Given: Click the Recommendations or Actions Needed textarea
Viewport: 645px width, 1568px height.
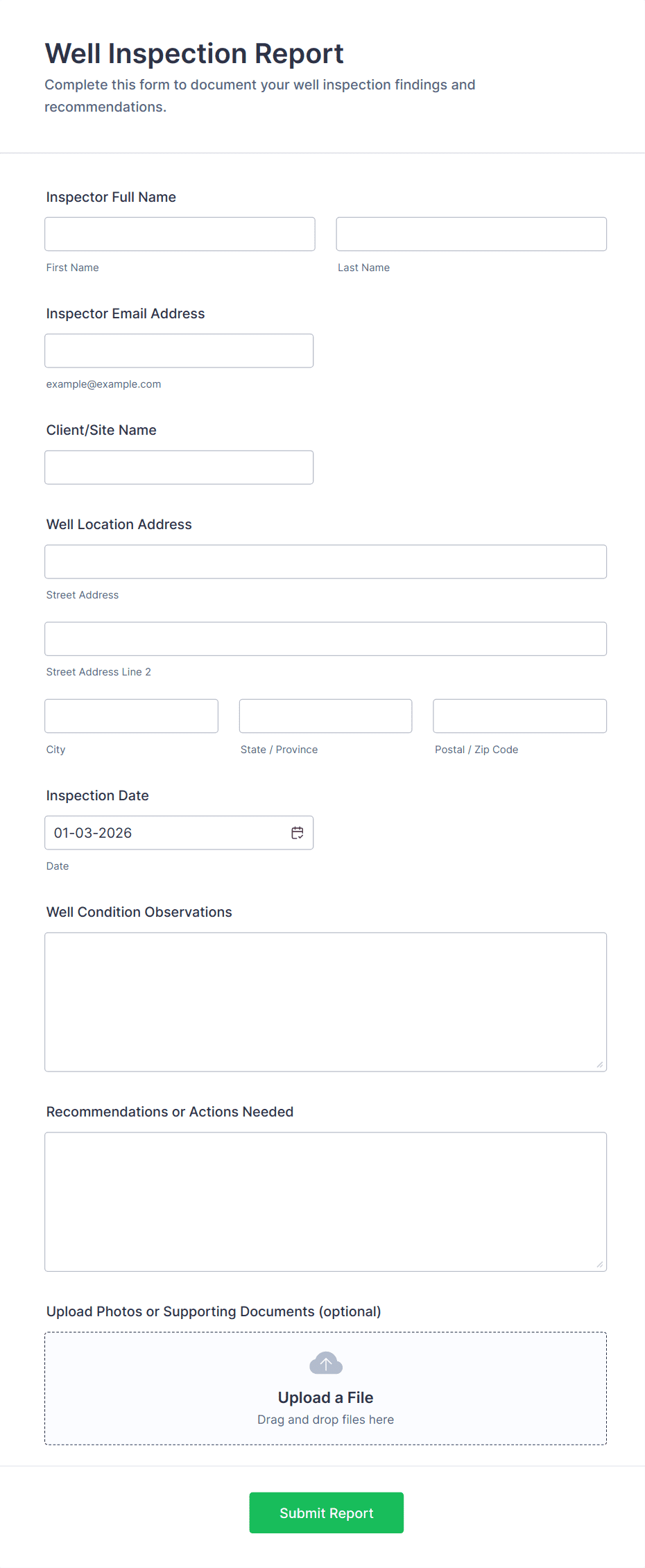Looking at the screenshot, I should pos(325,1201).
